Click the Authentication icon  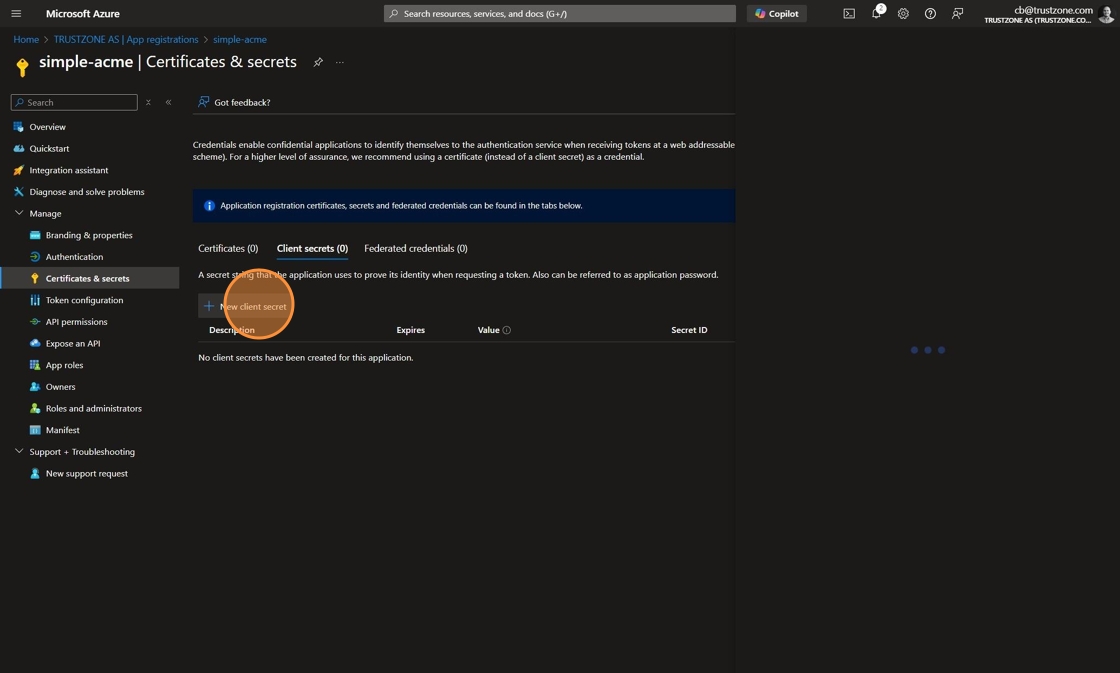coord(35,256)
